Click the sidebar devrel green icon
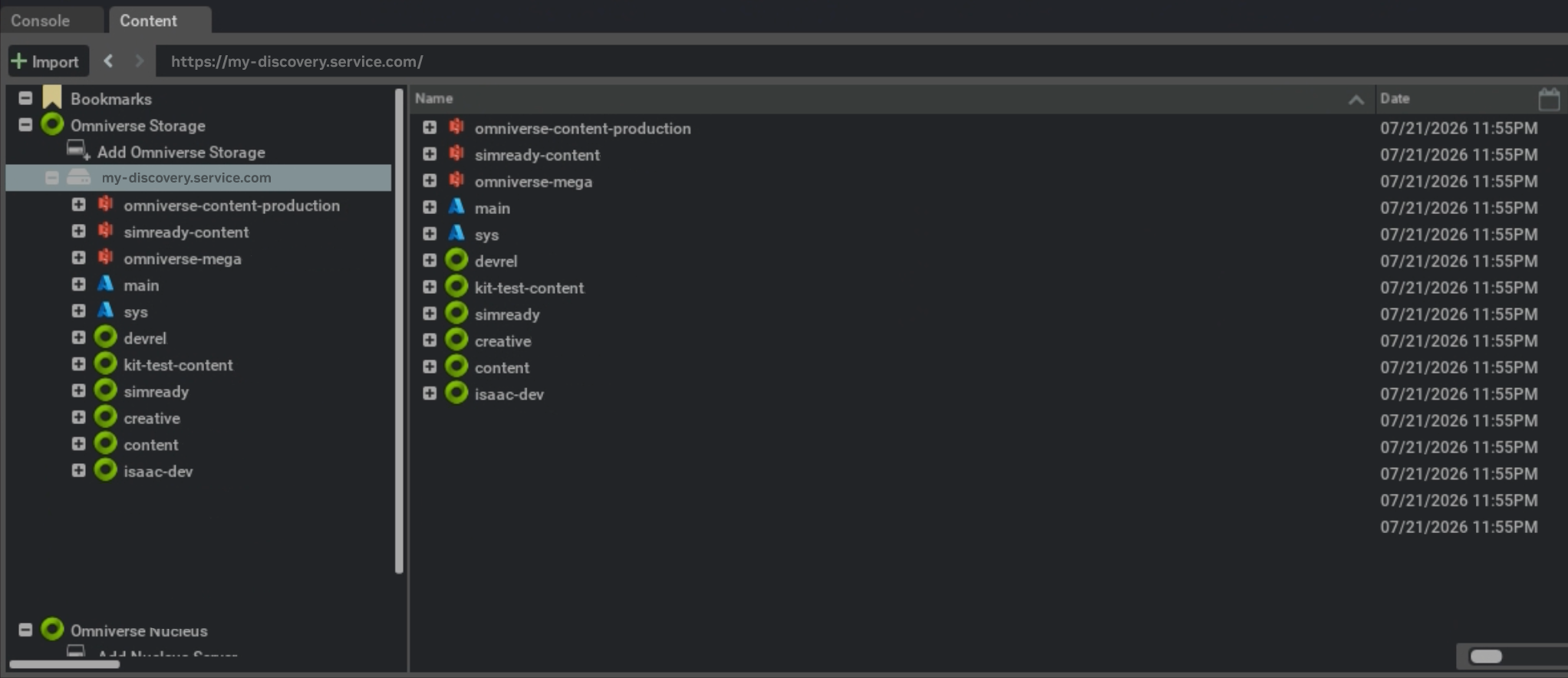The image size is (1568, 678). click(x=106, y=337)
